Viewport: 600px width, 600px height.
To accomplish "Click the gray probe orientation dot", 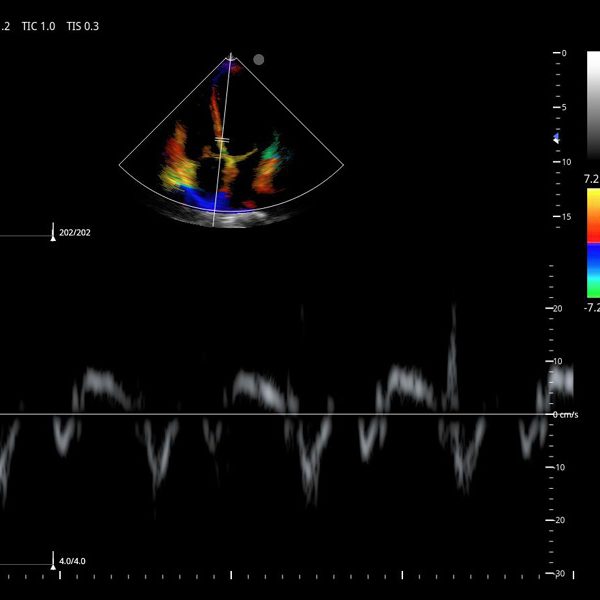I will pos(259,59).
